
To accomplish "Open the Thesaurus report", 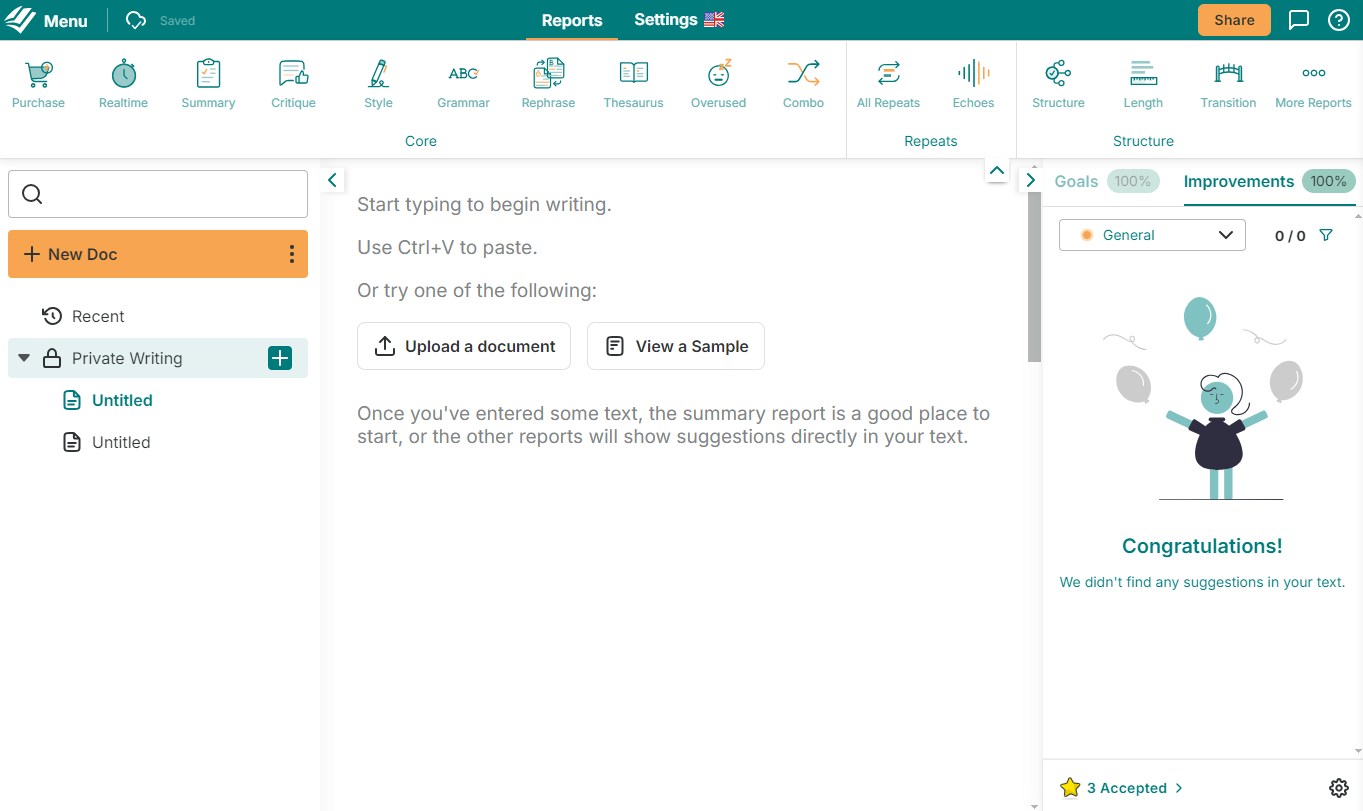I will pyautogui.click(x=633, y=84).
